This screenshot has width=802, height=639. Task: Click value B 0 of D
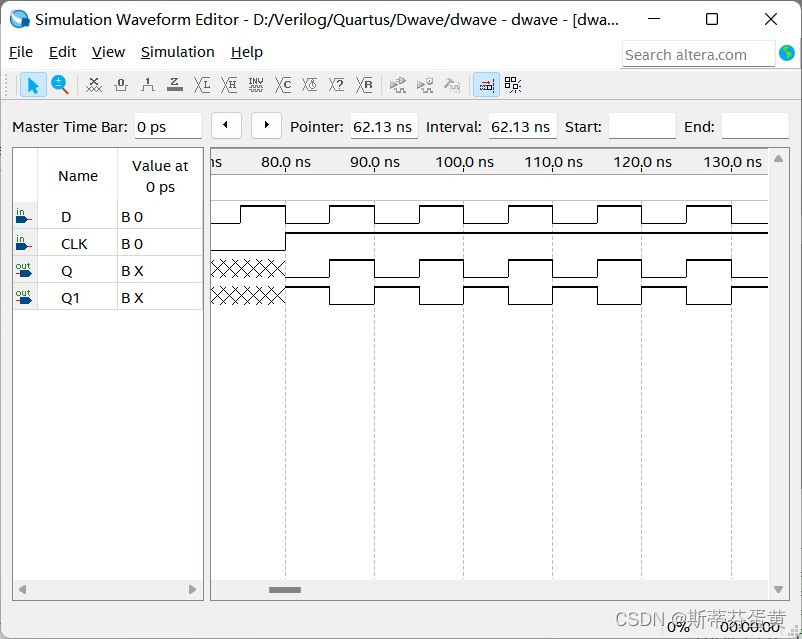132,217
